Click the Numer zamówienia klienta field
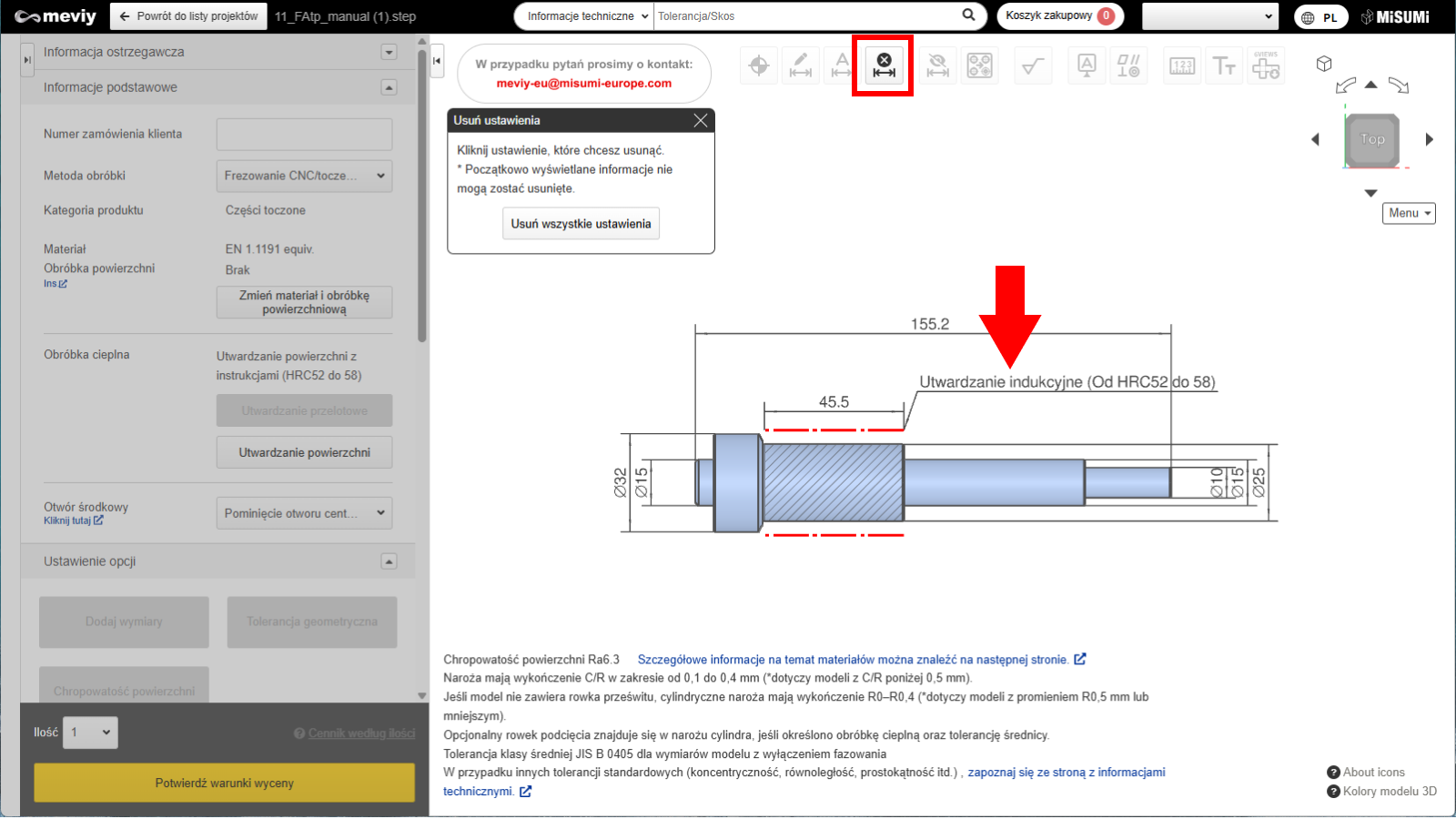The height and width of the screenshot is (819, 1456). coord(304,134)
